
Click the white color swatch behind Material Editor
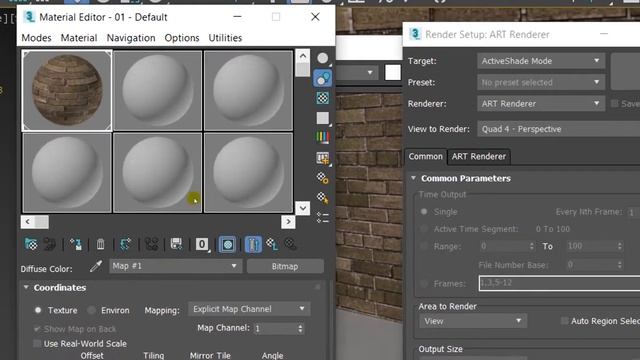pyautogui.click(x=393, y=73)
